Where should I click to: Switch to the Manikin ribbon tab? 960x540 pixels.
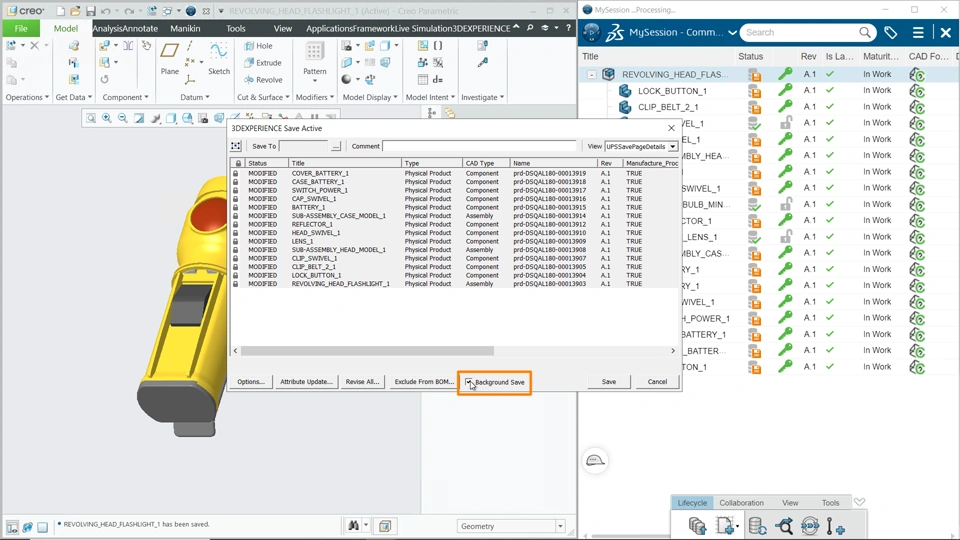pos(185,28)
